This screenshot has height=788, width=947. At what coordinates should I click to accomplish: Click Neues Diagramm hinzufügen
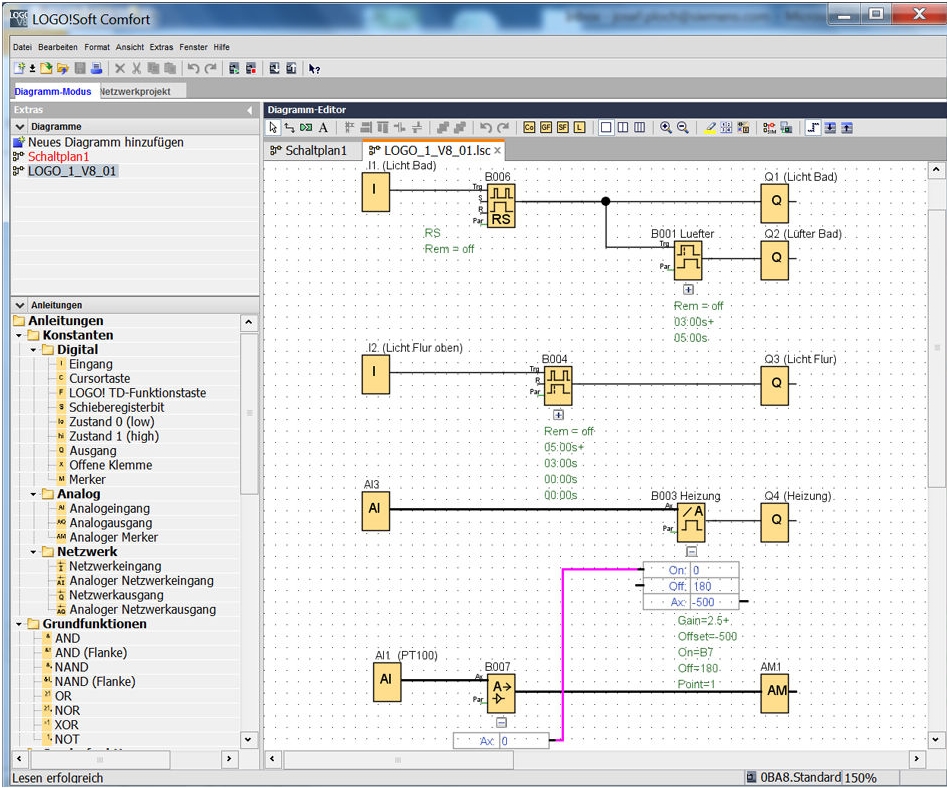106,143
